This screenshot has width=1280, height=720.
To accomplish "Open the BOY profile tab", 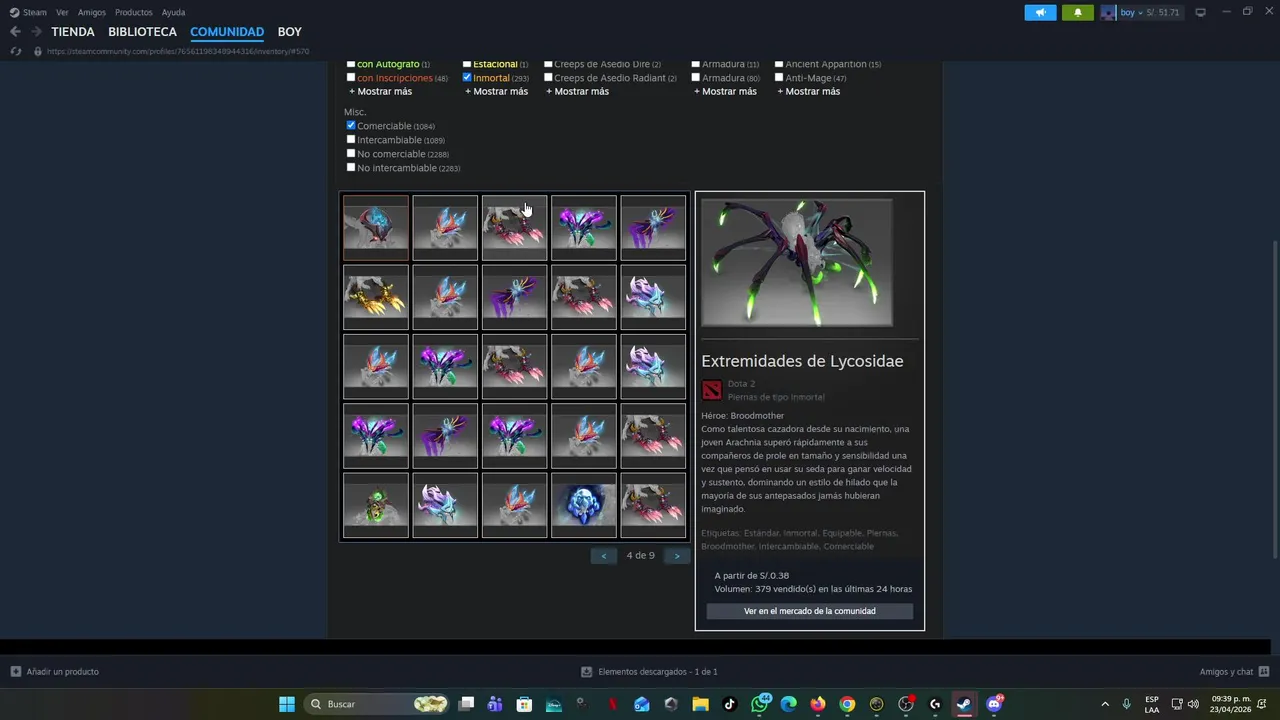I will [x=290, y=32].
